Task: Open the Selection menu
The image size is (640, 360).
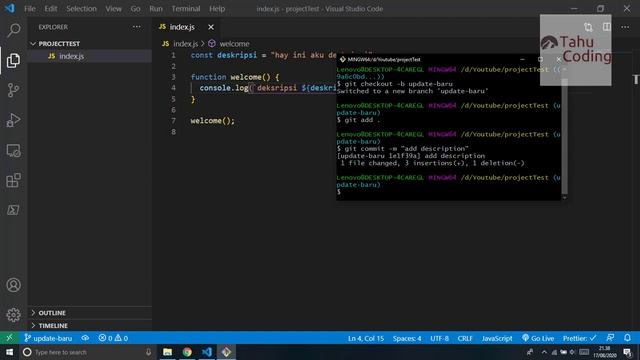Action: 81,9
